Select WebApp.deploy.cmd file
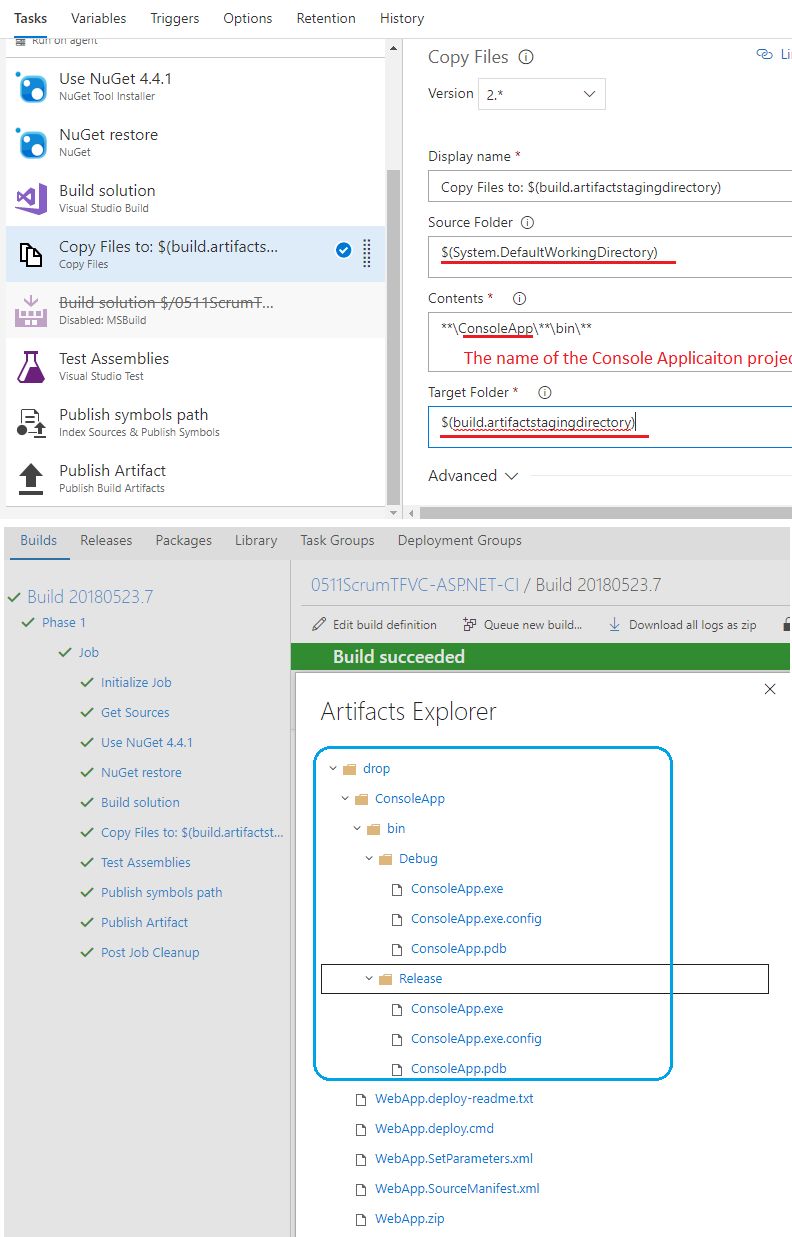Image resolution: width=792 pixels, height=1237 pixels. pos(434,1129)
